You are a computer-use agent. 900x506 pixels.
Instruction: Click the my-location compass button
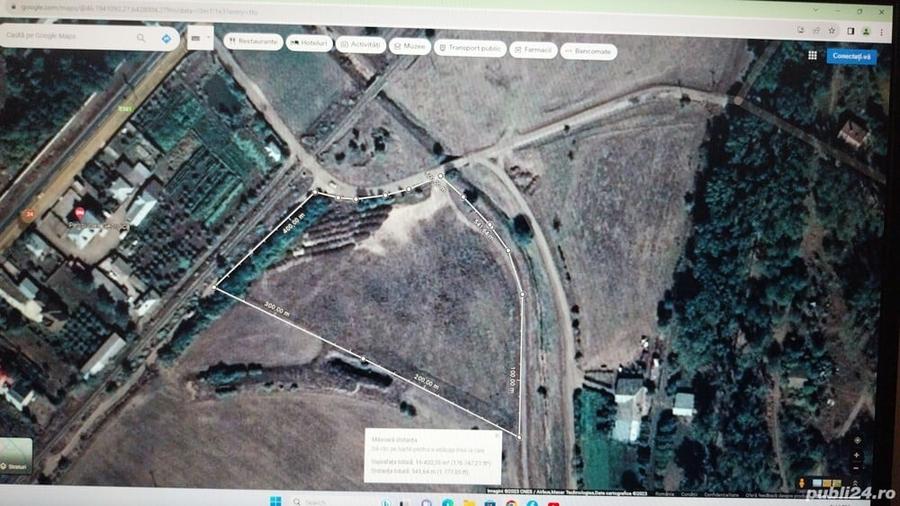857,440
